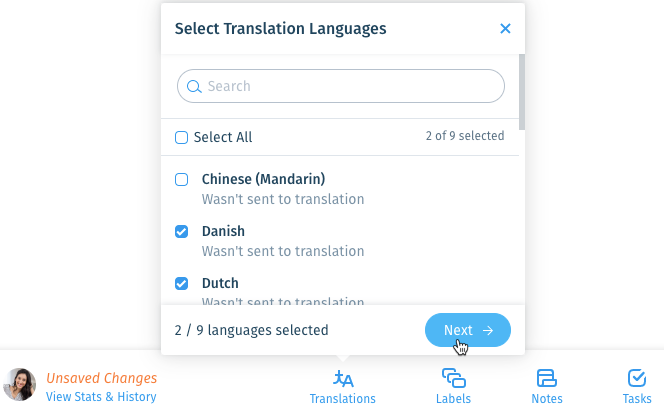Select the Danish language label
Viewport: 664px width, 411px height.
pos(223,231)
